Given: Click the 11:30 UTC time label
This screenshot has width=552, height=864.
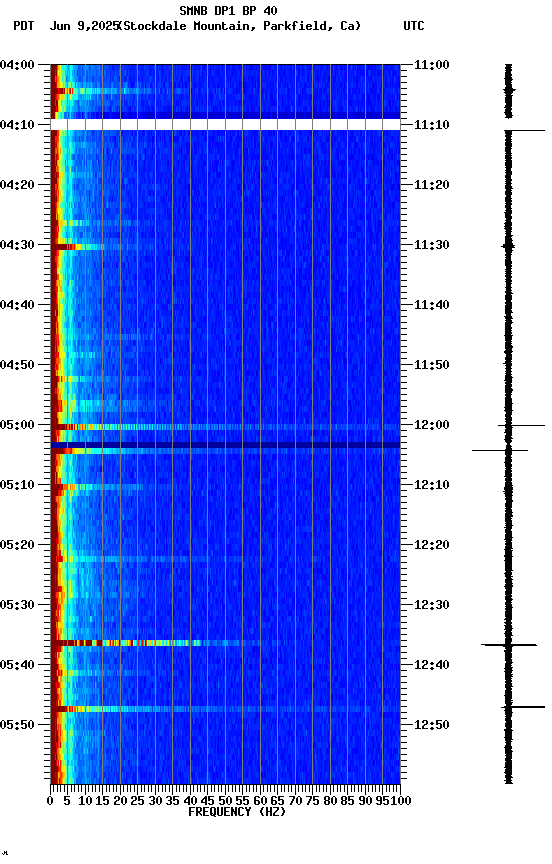Looking at the screenshot, I should [432, 245].
